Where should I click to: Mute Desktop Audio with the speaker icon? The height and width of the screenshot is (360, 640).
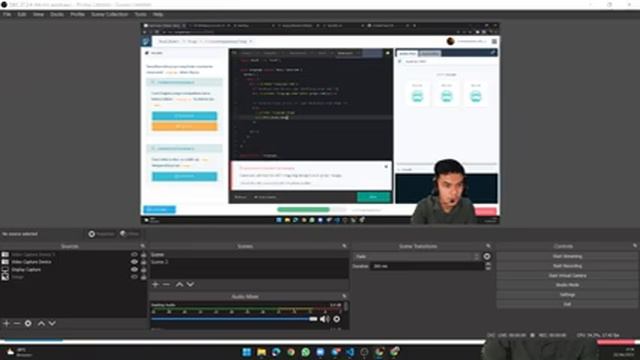[324, 319]
